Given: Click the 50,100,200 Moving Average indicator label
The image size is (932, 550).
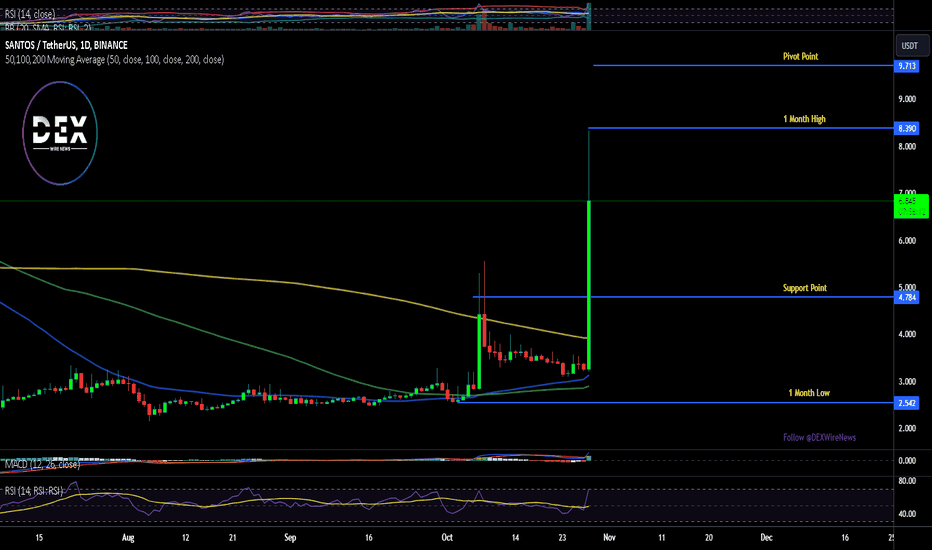Looking at the screenshot, I should tap(114, 59).
